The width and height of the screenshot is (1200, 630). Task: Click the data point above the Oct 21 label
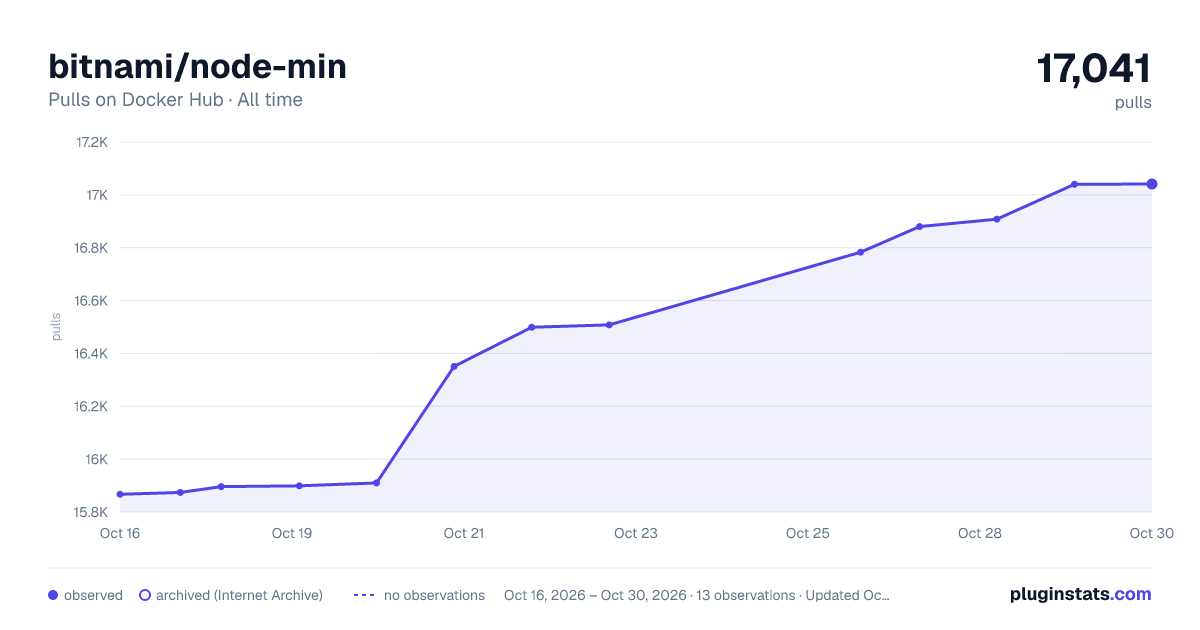(454, 366)
